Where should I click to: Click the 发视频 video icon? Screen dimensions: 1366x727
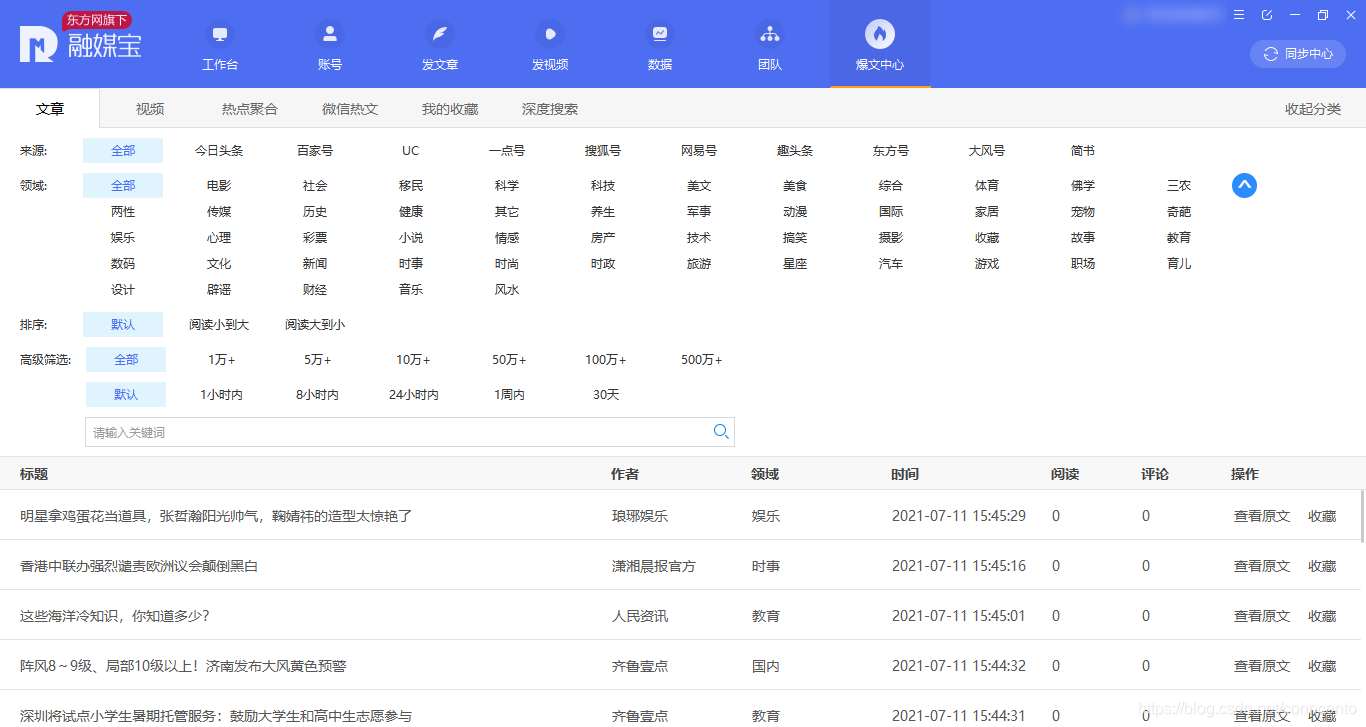(550, 34)
